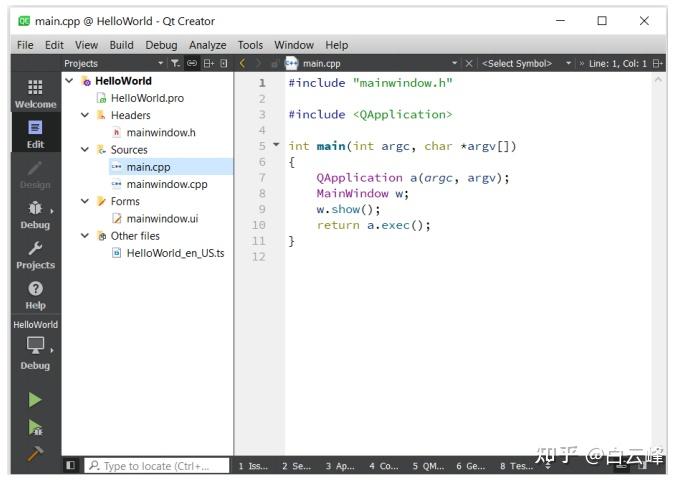682x484 pixels.
Task: Close the main.cpp document
Action: (469, 63)
